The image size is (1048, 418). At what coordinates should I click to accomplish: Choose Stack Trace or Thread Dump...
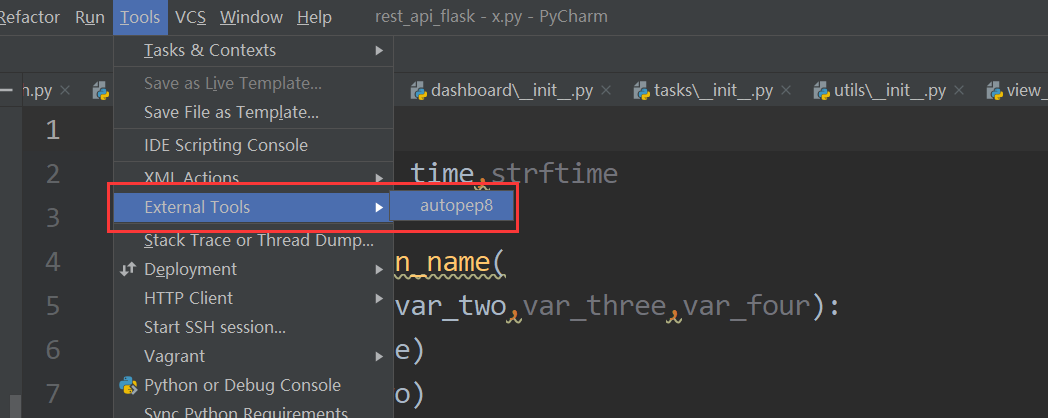pyautogui.click(x=253, y=239)
